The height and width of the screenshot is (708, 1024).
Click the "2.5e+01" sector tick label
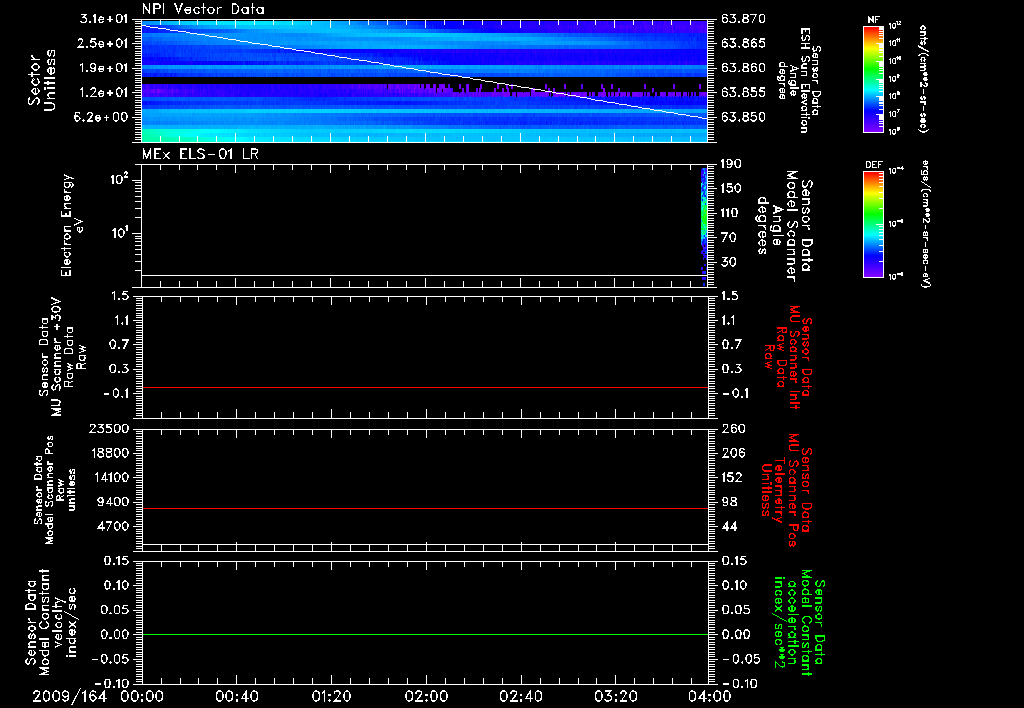pos(103,43)
